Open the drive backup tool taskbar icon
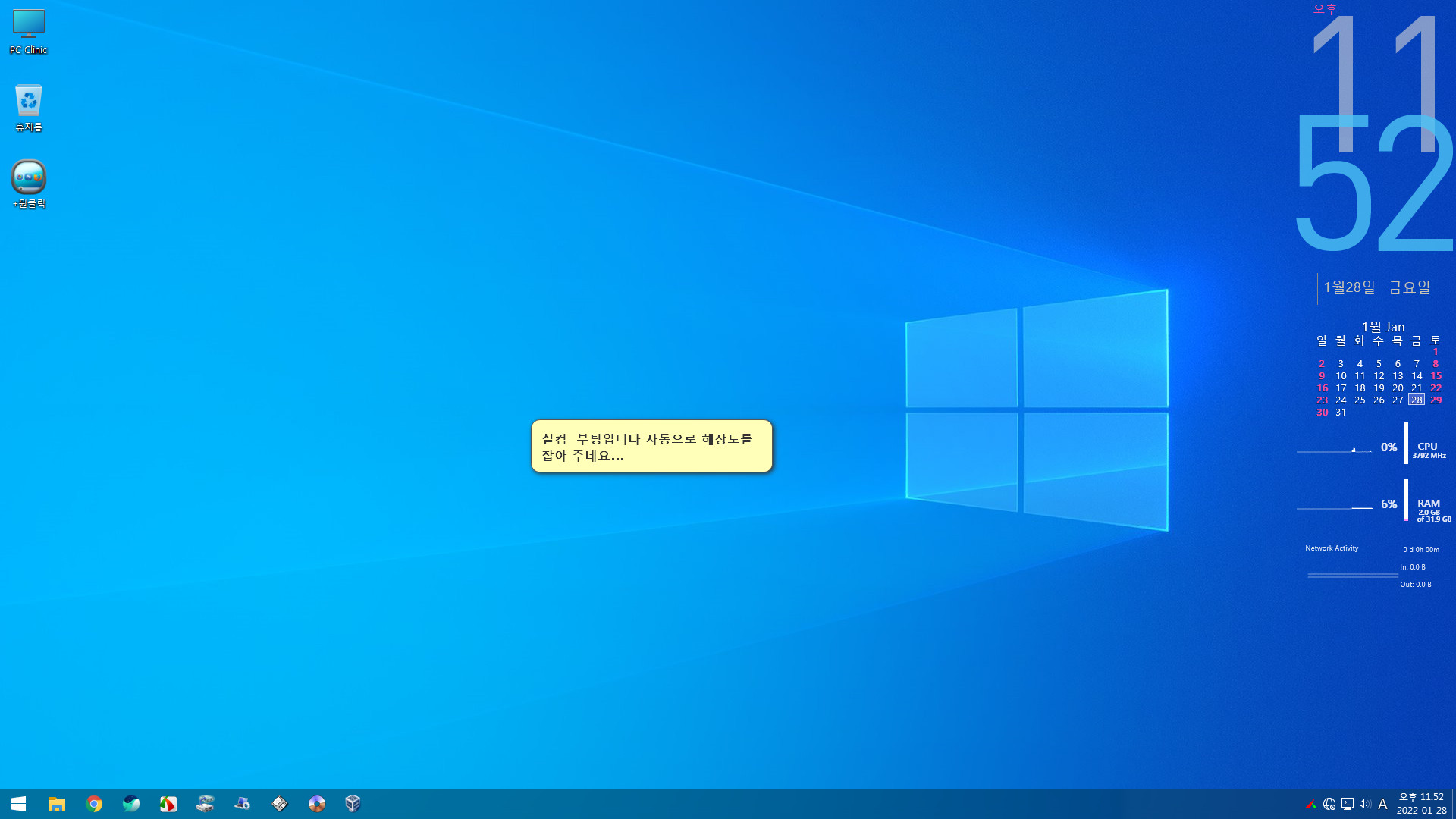 tap(206, 804)
